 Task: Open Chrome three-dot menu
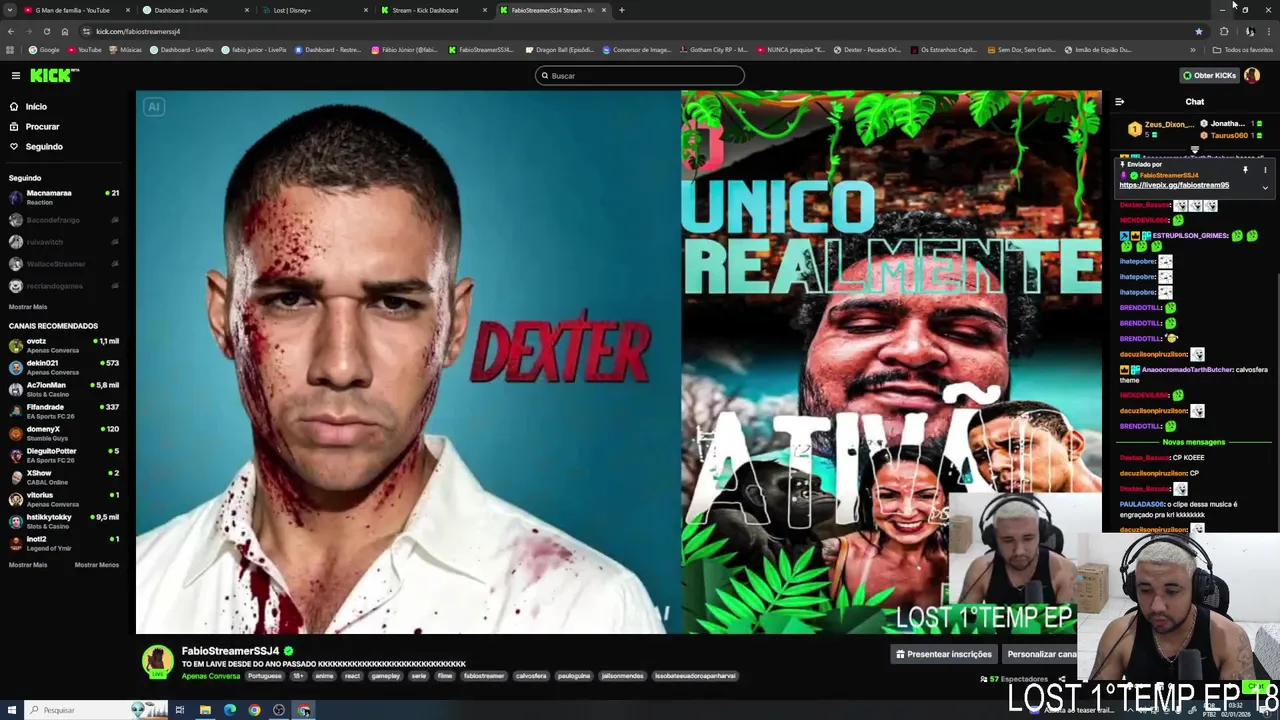[x=1270, y=31]
